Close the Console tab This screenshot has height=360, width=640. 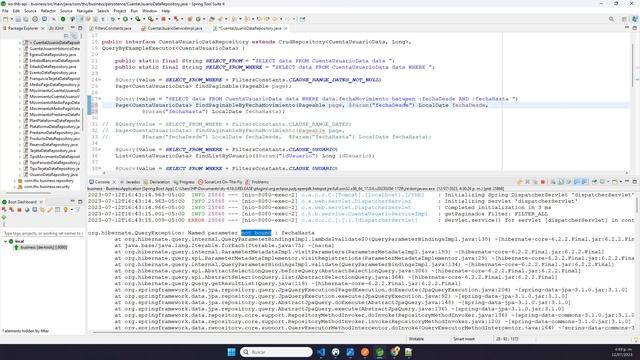pos(114,182)
